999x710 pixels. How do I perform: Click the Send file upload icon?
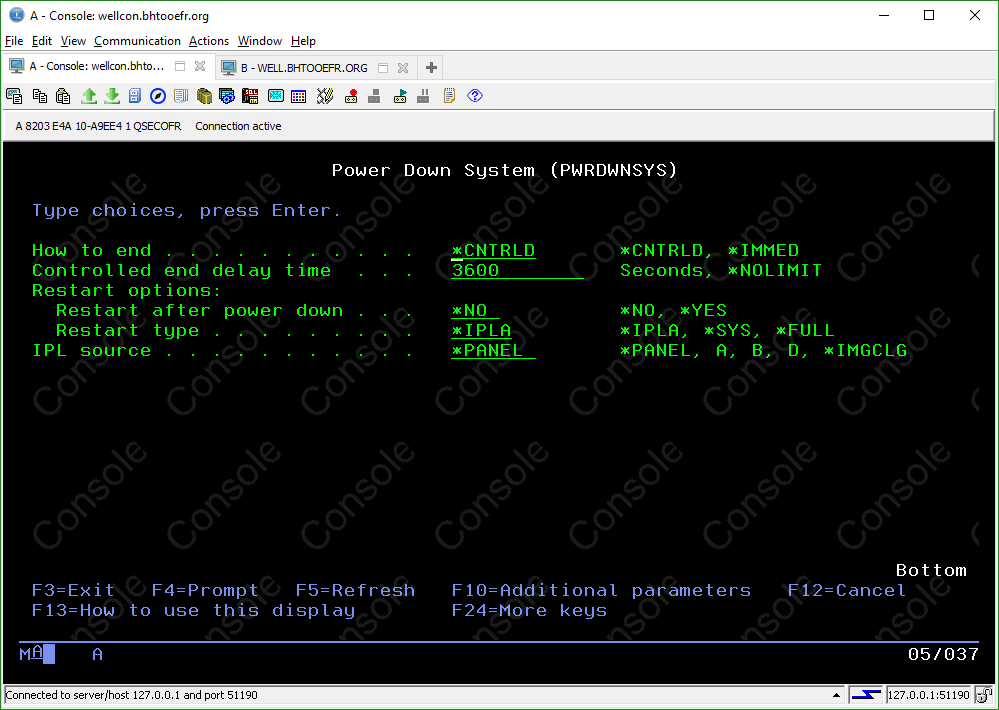tap(88, 96)
